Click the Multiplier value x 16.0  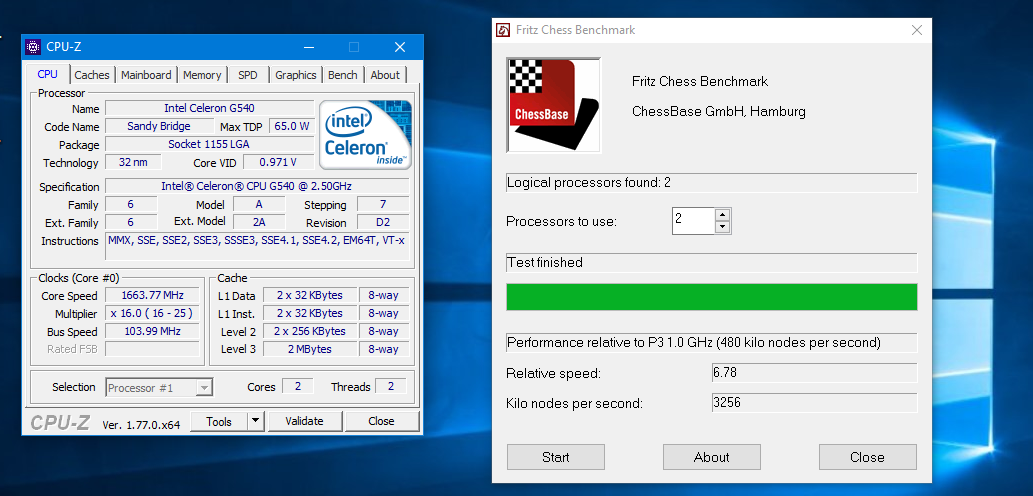[x=152, y=314]
